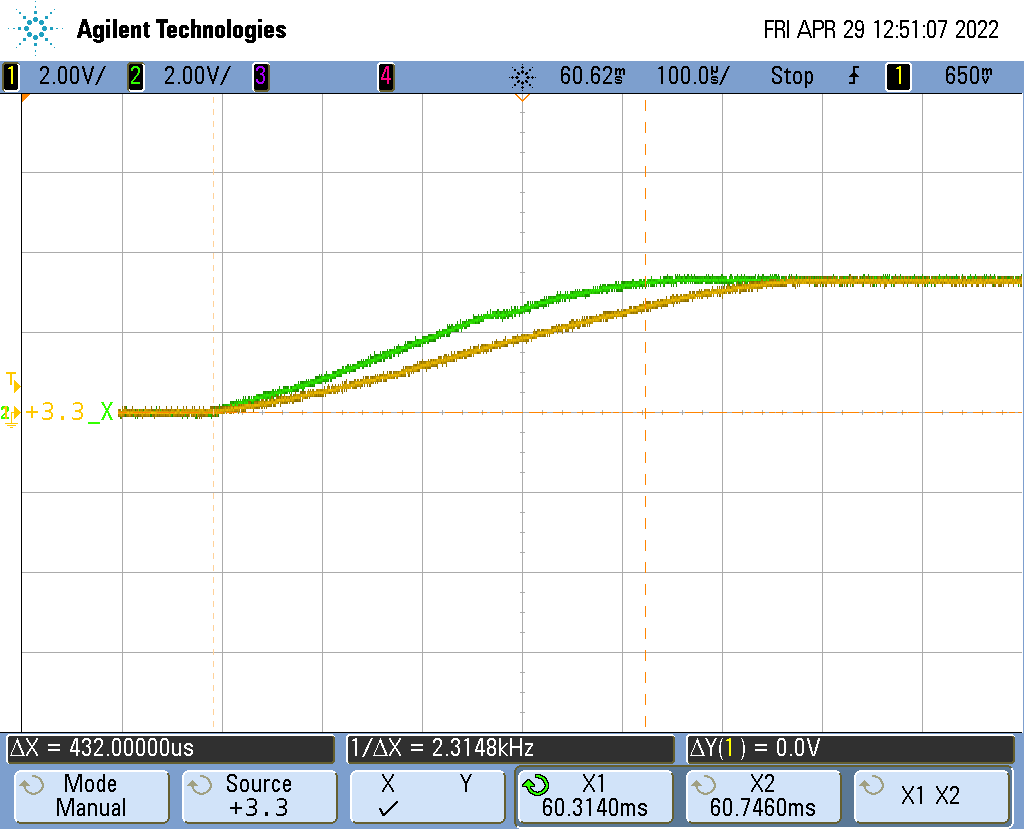Click the channel 2 ground reference marker
The height and width of the screenshot is (829, 1024).
click(10, 414)
